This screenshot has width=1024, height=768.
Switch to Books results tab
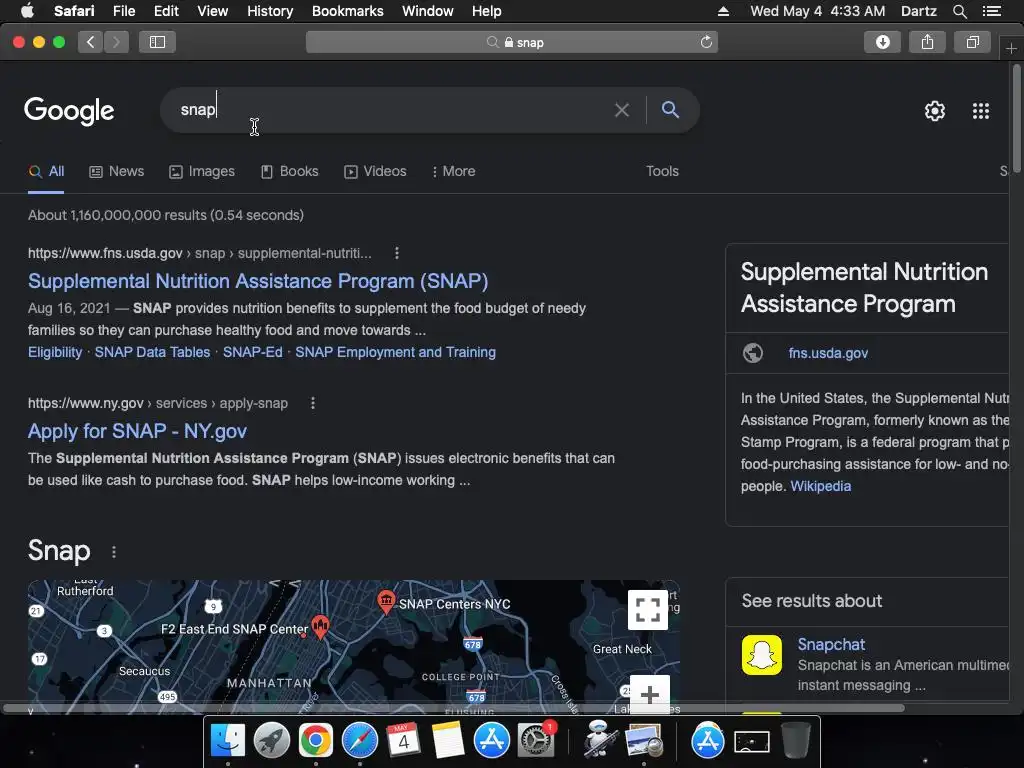click(x=289, y=171)
